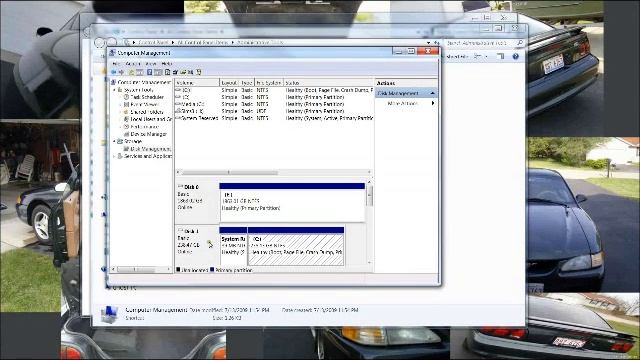Select Shared Folders in the tree
Image resolution: width=640 pixels, height=360 pixels.
point(147,112)
